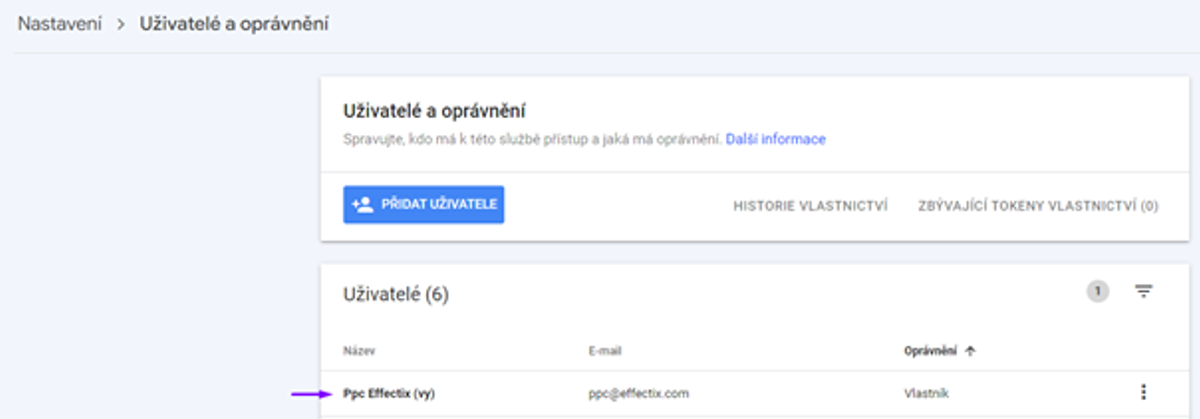Click the breadcrumb chevron separator
The image size is (1200, 419).
tap(122, 24)
